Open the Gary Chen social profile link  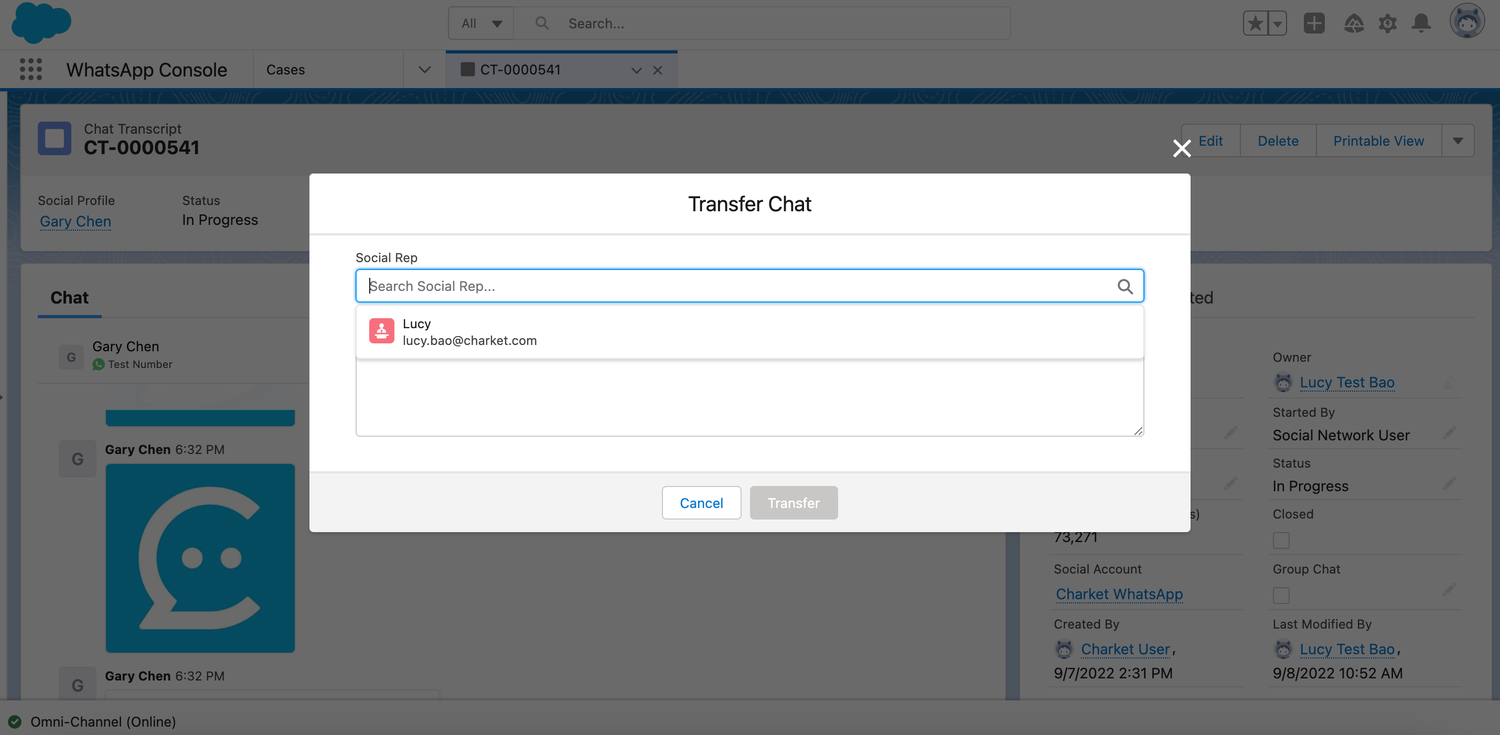pos(76,221)
